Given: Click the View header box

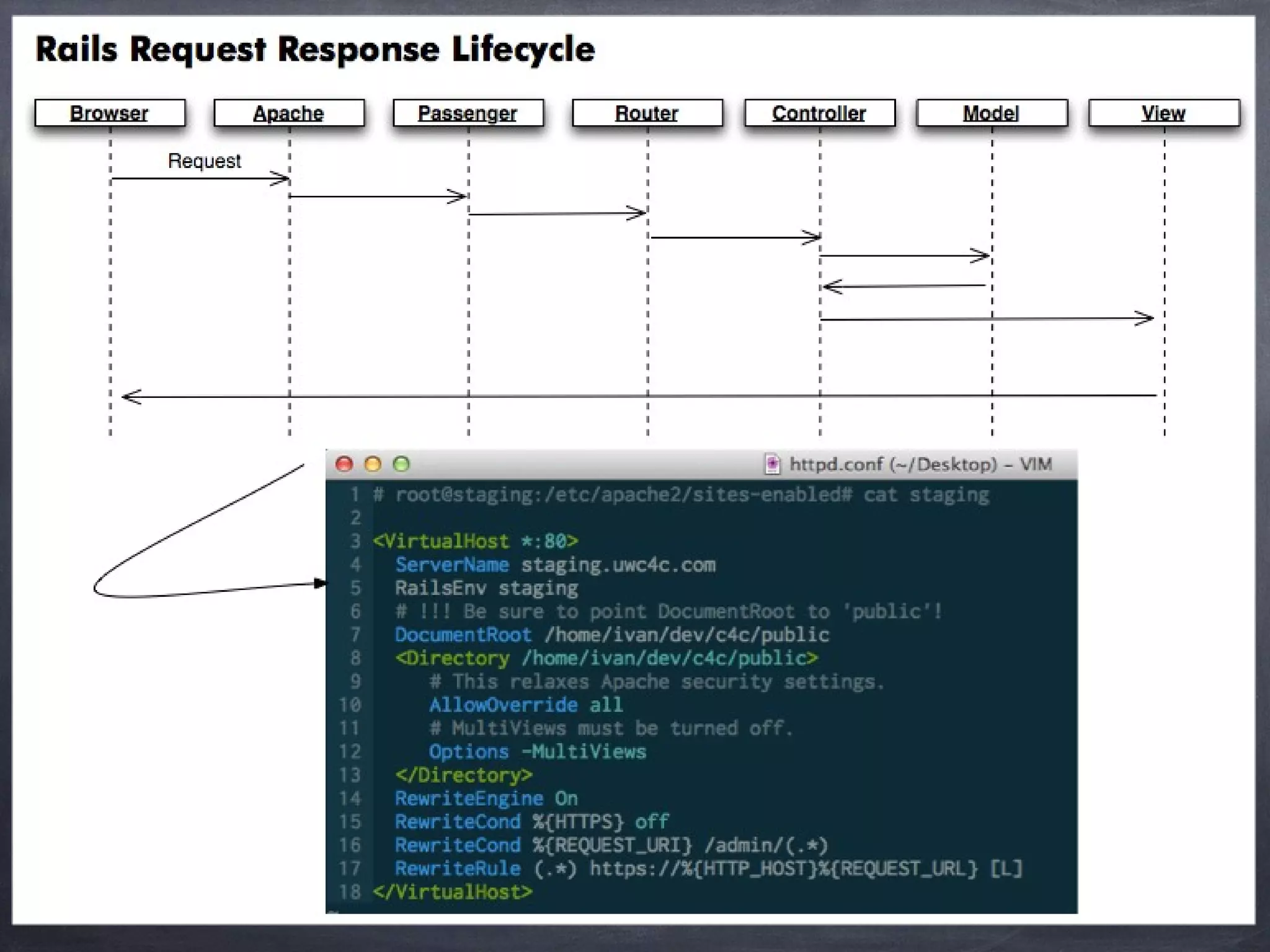Looking at the screenshot, I should 1164,113.
